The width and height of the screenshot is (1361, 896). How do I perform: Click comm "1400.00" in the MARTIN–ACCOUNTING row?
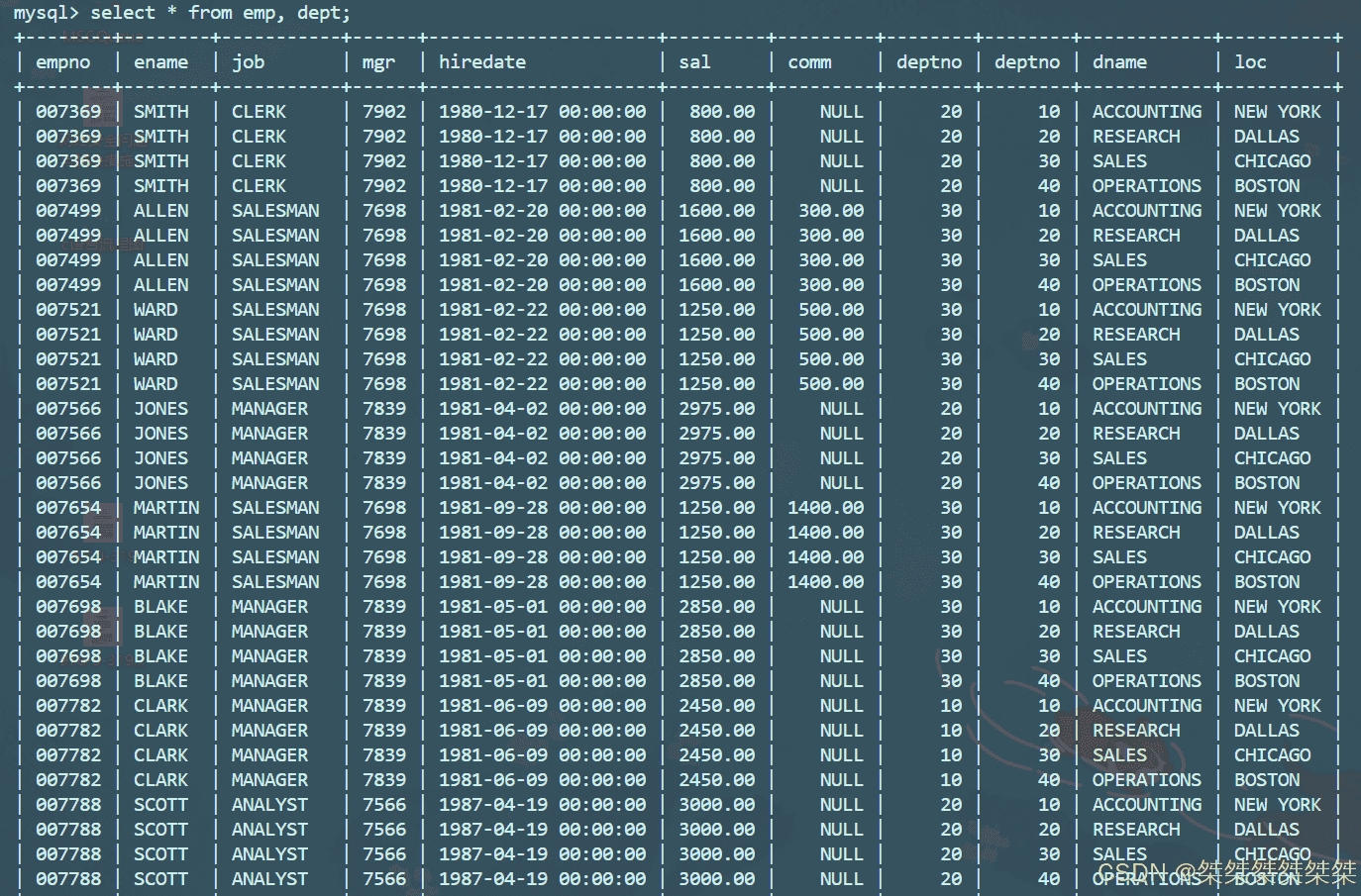(x=825, y=508)
